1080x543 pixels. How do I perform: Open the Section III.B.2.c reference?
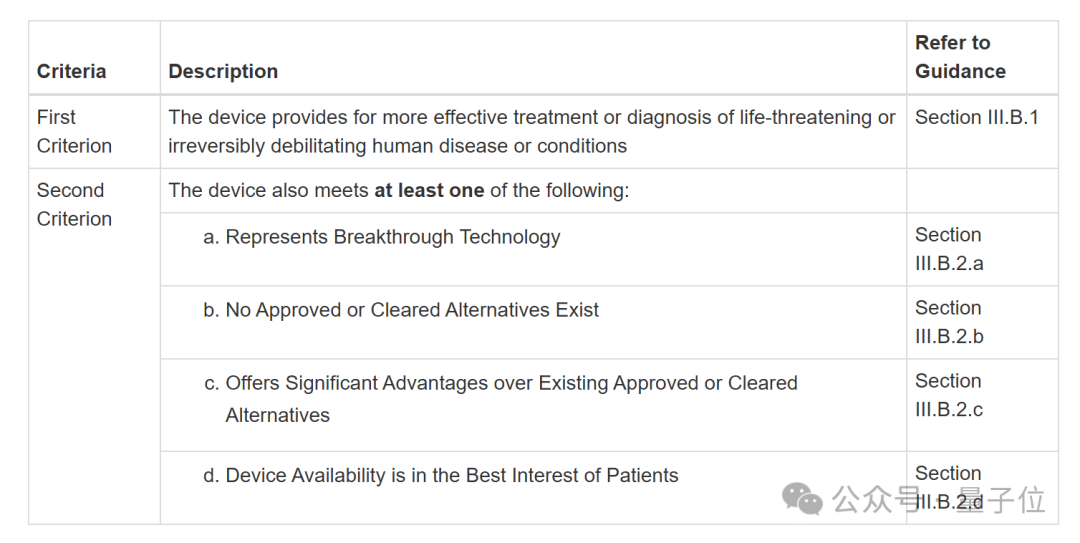(949, 395)
